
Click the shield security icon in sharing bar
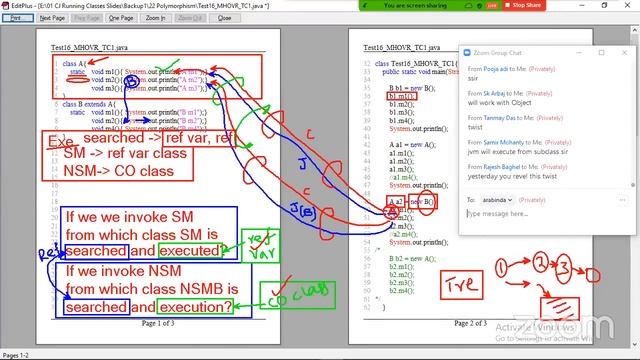480,6
